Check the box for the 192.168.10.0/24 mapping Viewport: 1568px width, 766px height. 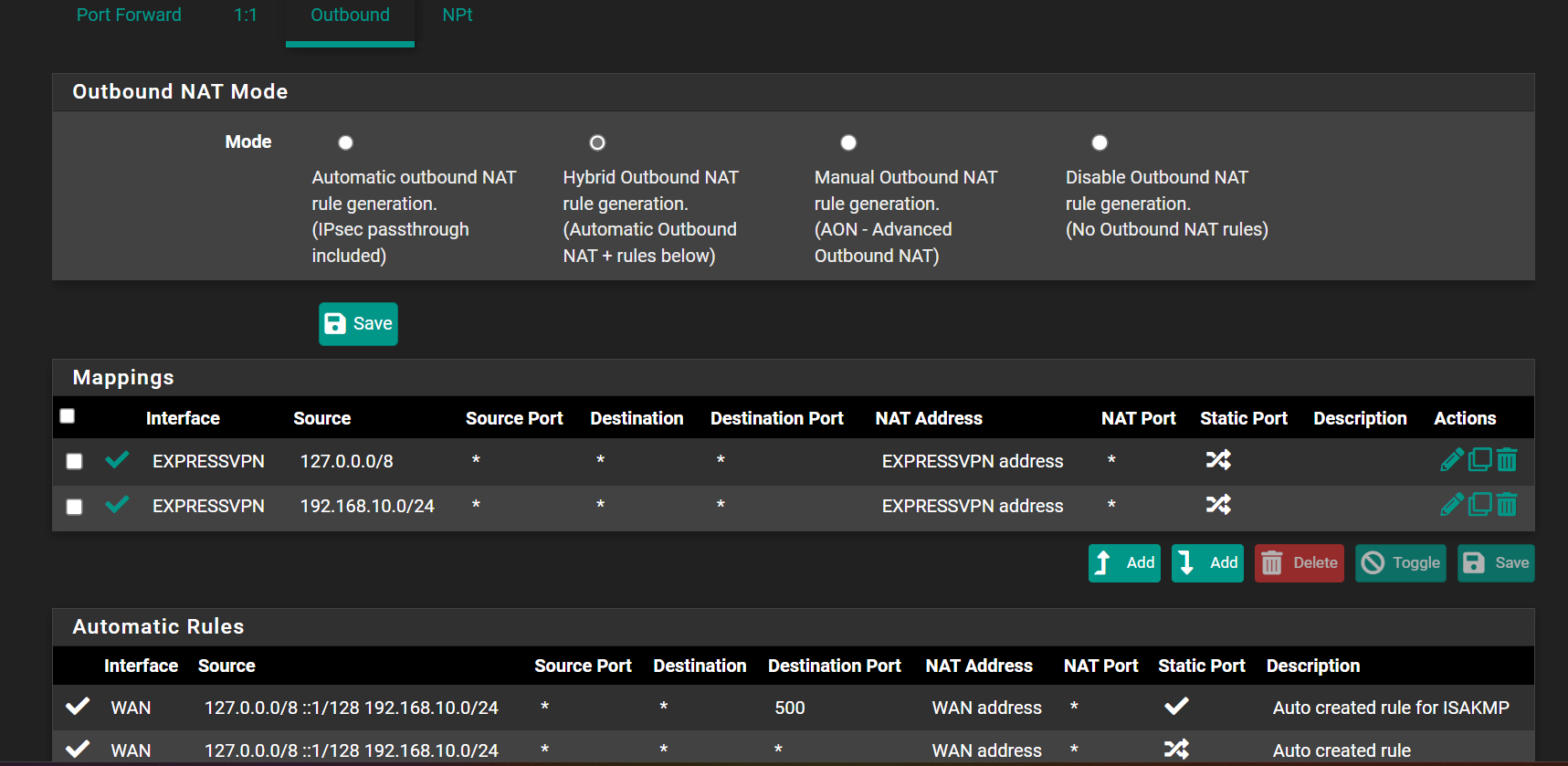pos(74,506)
